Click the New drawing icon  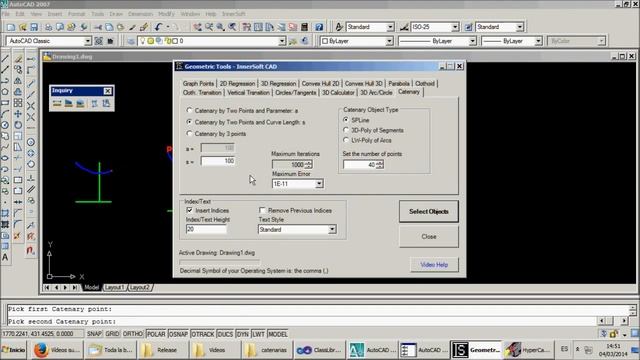coord(11,27)
